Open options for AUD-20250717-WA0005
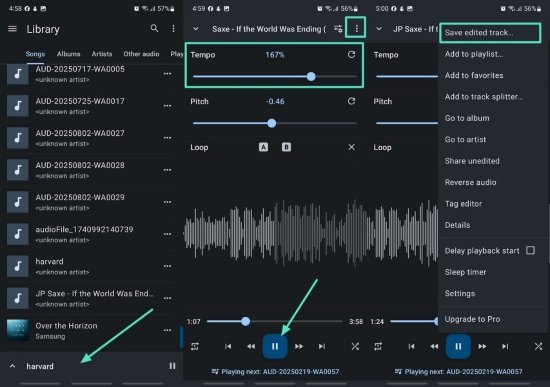 167,74
